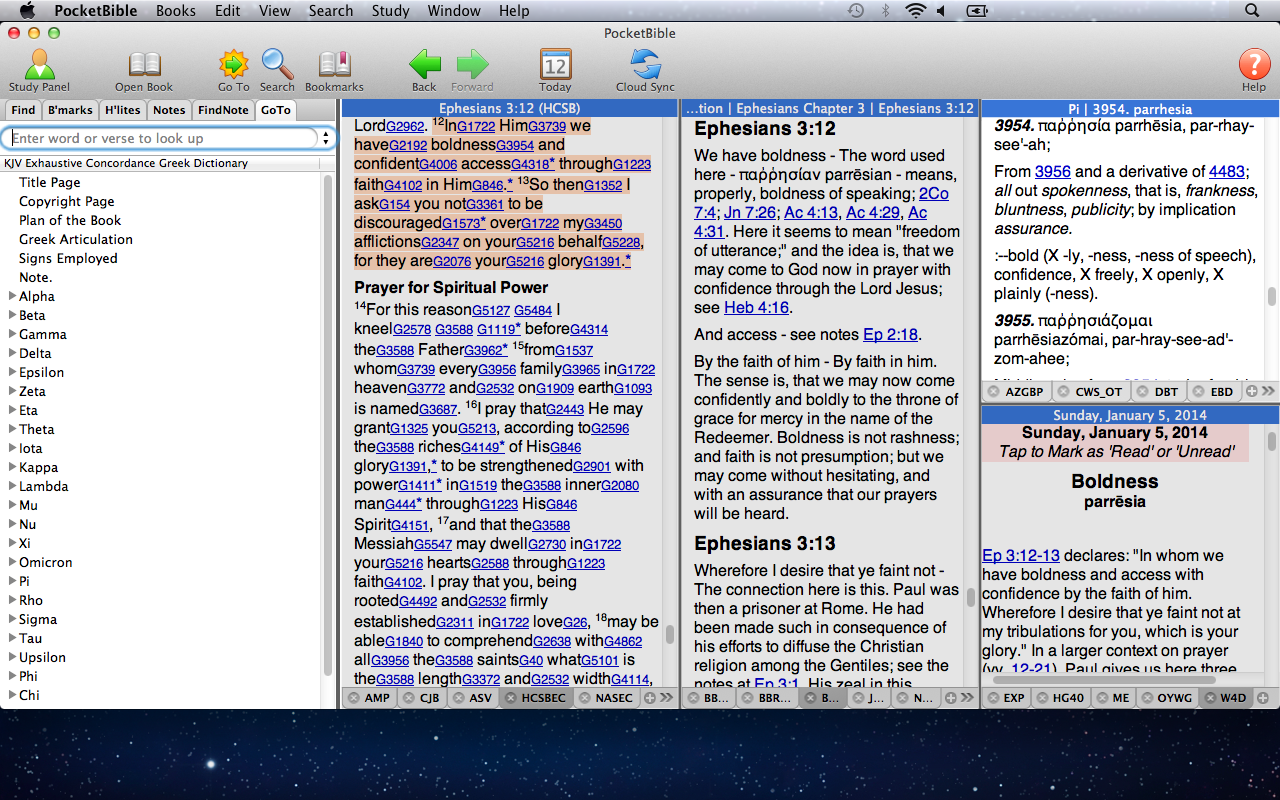1280x800 pixels.
Task: Click the Wi-Fi status icon
Action: point(915,11)
